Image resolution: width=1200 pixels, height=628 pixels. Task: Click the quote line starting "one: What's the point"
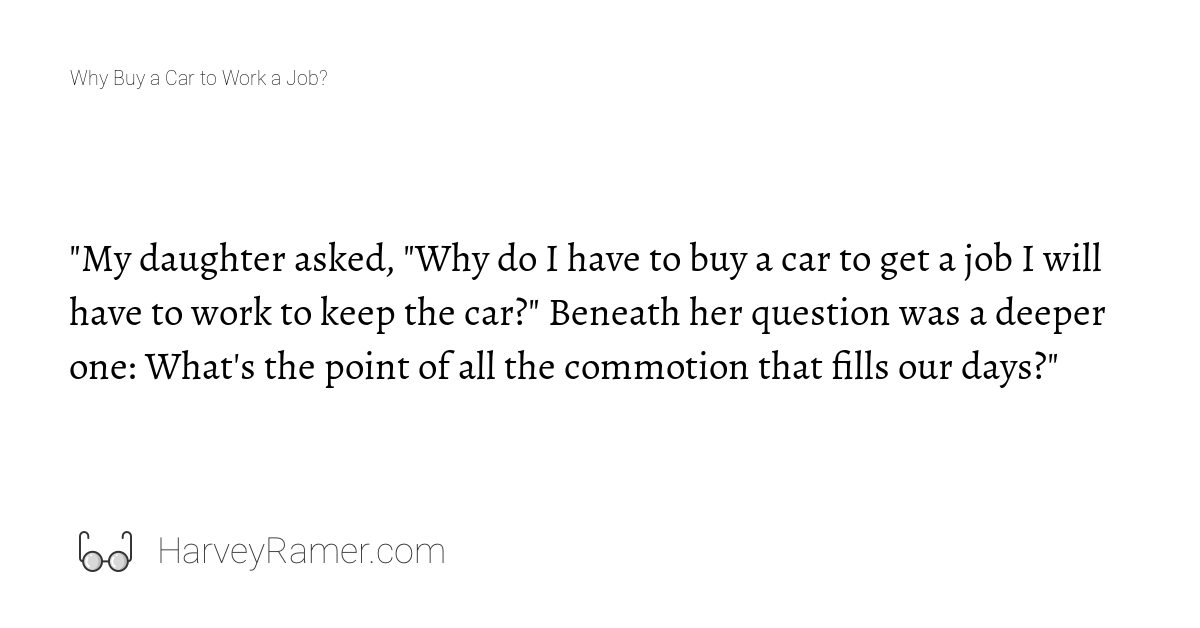point(564,368)
